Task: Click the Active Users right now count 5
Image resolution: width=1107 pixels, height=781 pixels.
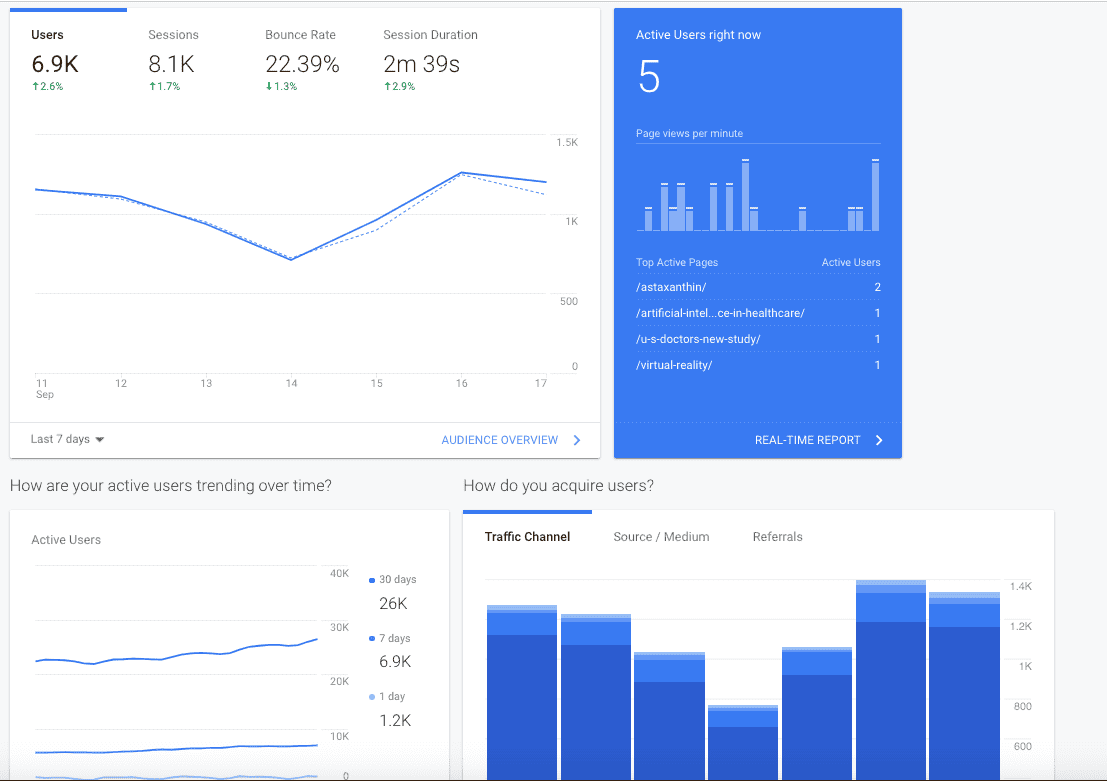Action: click(649, 77)
